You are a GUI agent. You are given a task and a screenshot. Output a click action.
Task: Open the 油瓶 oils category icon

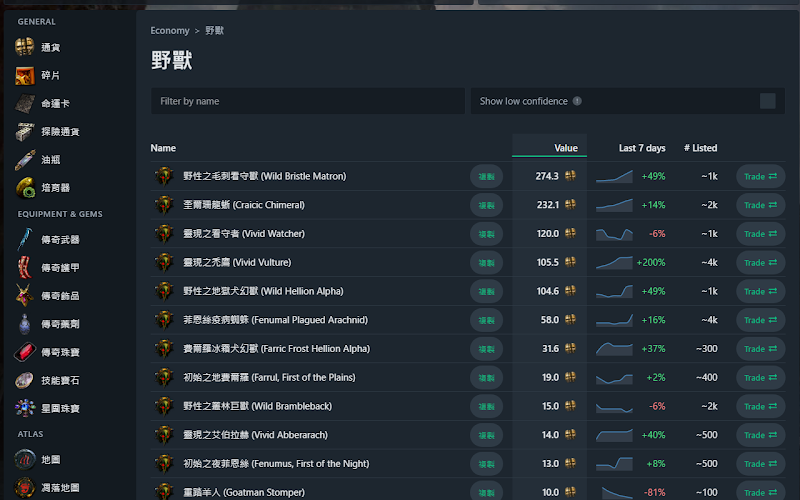pos(24,160)
